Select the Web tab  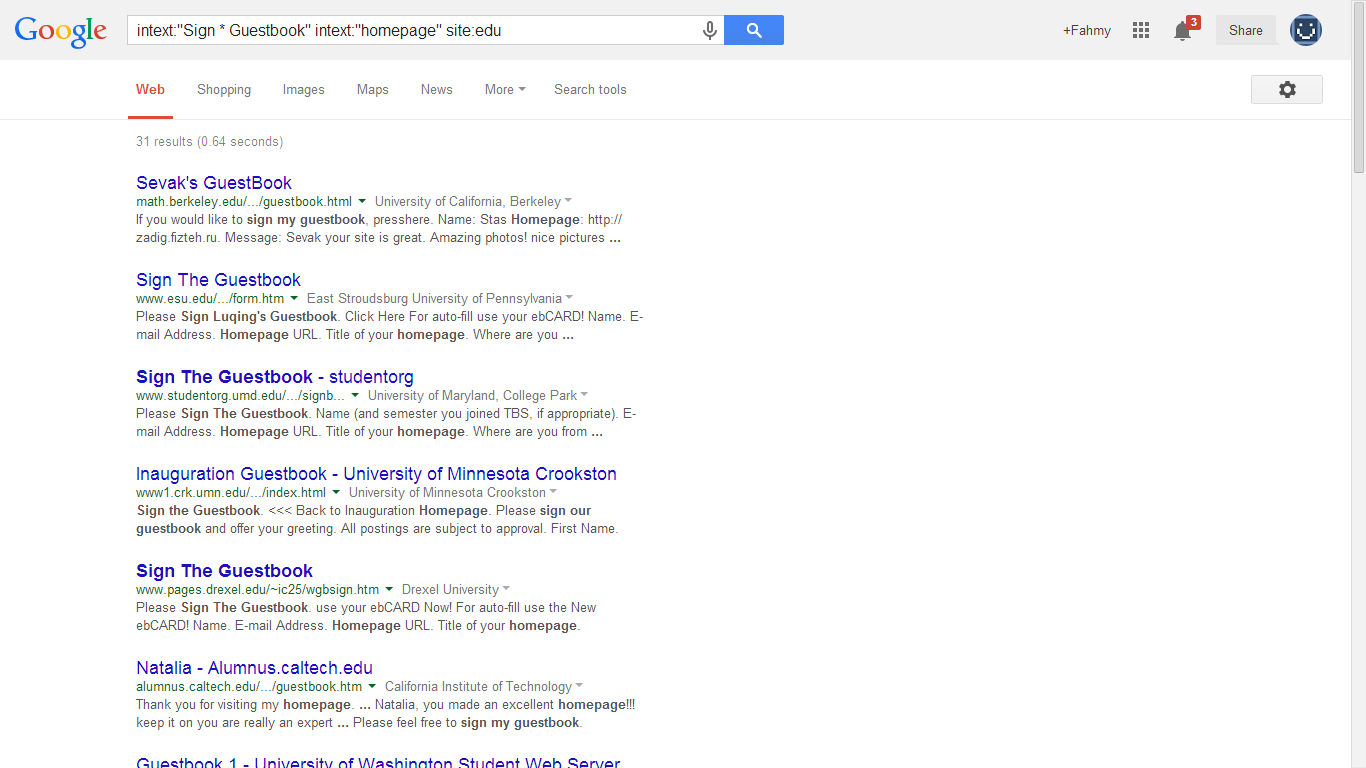tap(150, 89)
